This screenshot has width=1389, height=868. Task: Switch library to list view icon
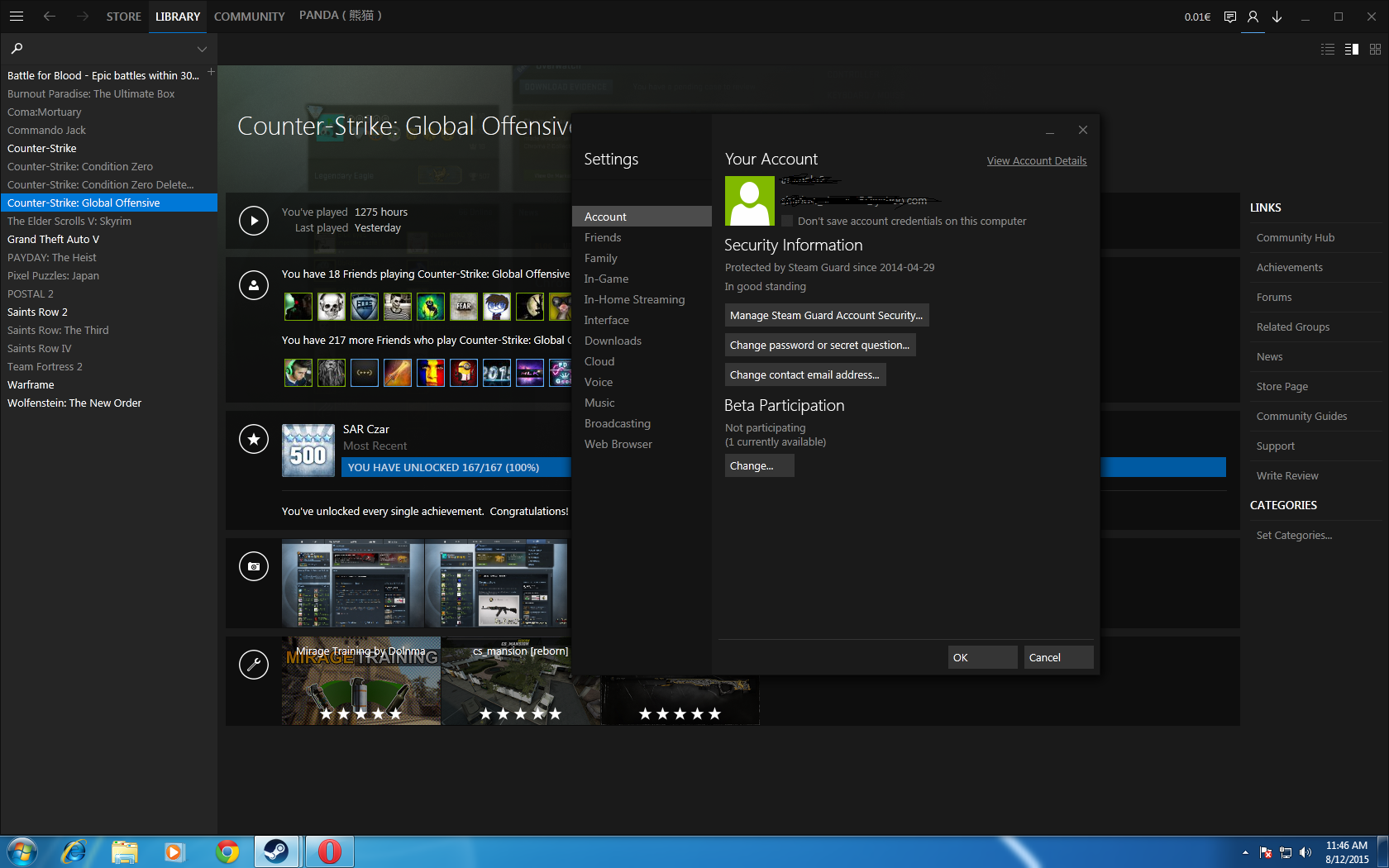[1328, 50]
